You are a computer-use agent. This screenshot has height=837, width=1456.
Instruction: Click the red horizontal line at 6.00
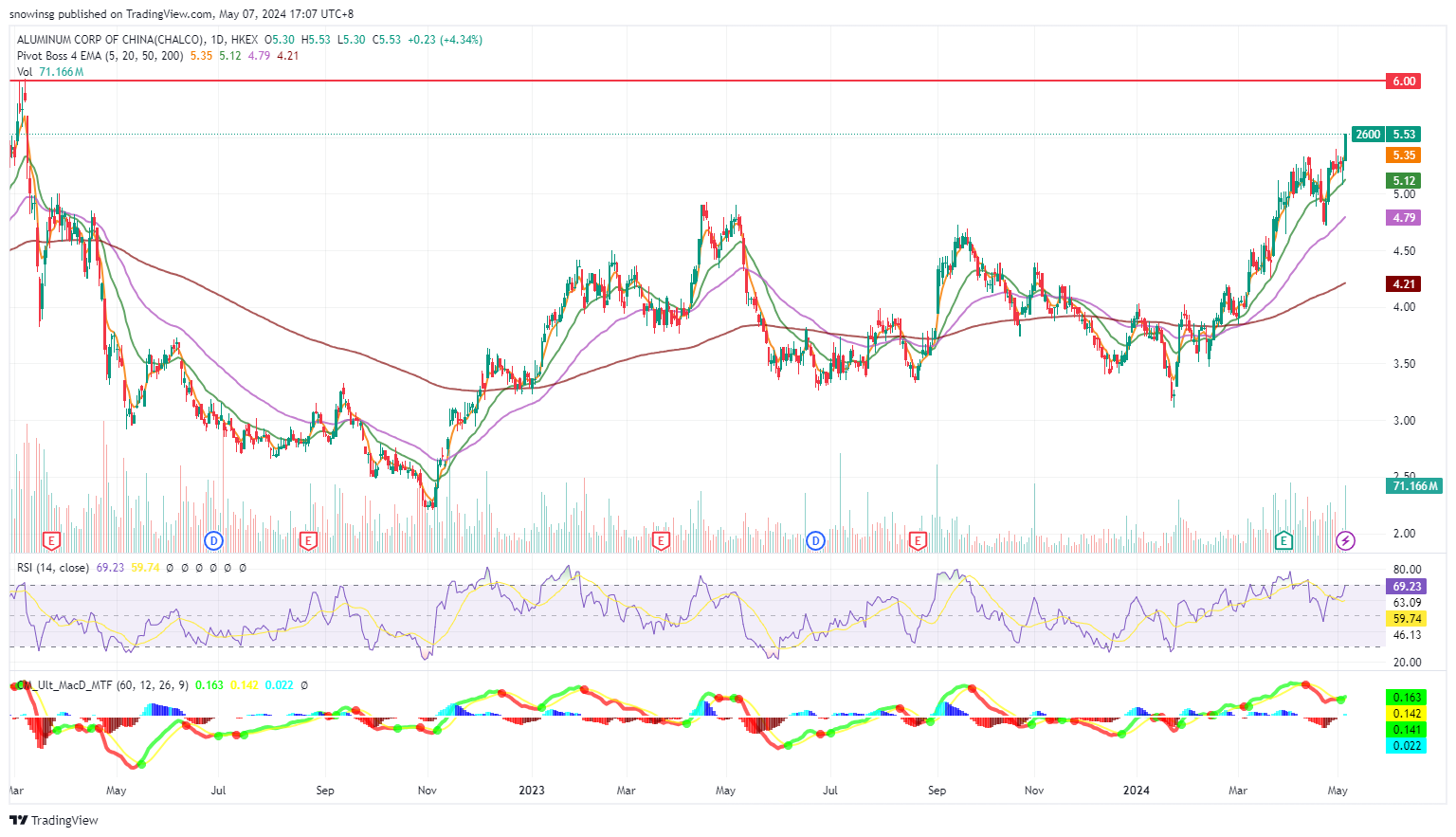click(697, 82)
